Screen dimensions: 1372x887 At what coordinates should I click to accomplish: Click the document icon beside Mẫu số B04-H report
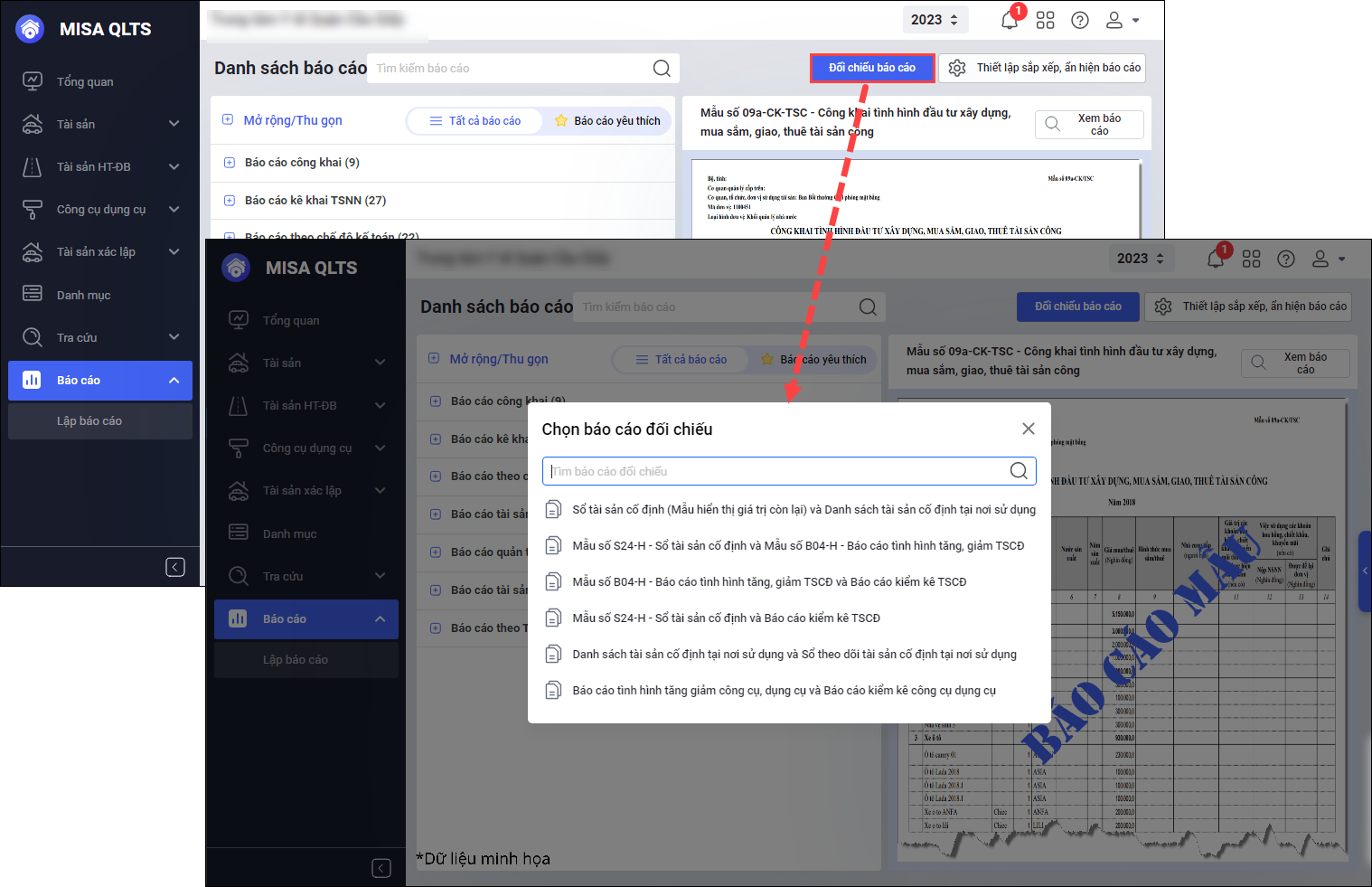(553, 581)
